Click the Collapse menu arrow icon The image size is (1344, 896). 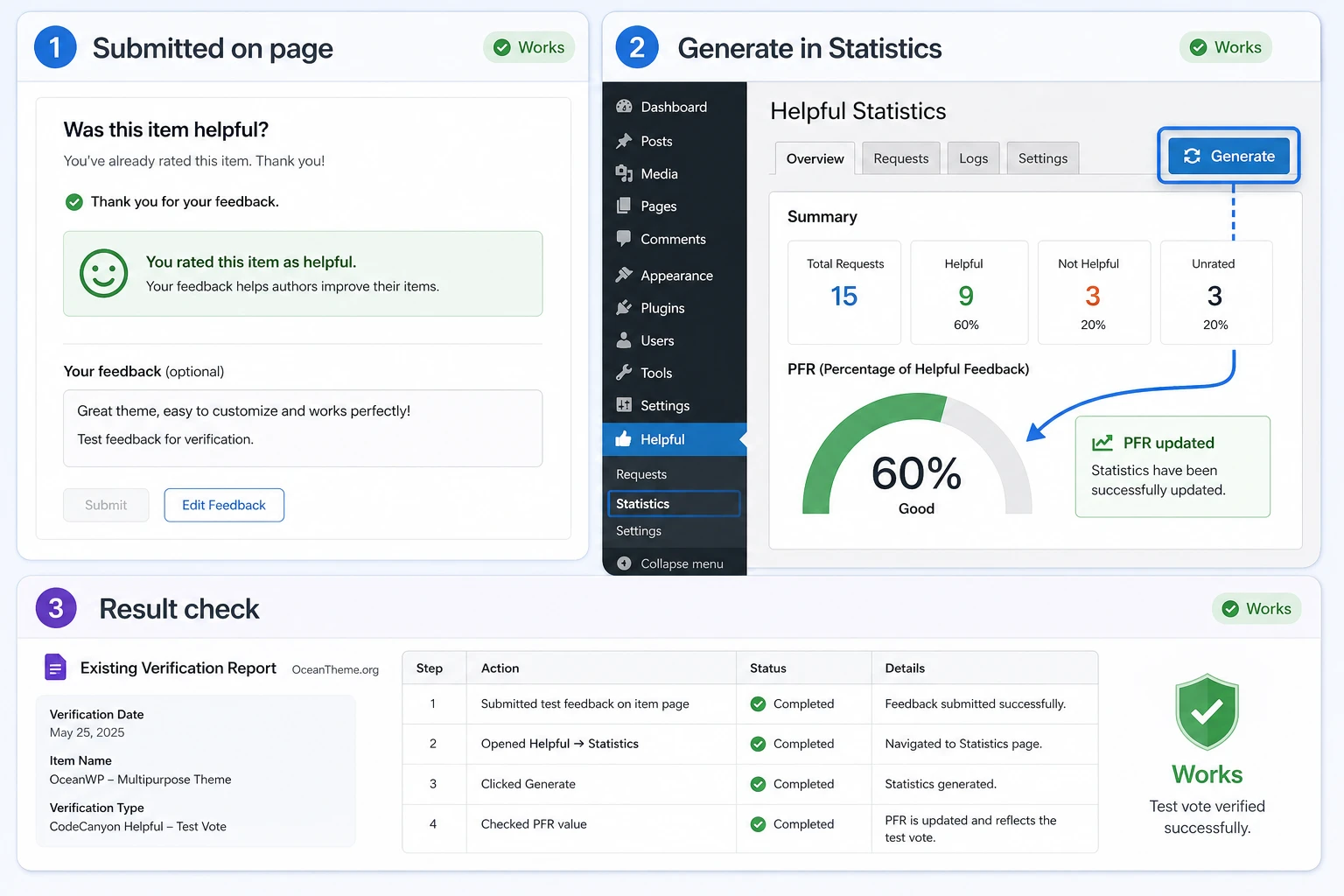pyautogui.click(x=624, y=563)
